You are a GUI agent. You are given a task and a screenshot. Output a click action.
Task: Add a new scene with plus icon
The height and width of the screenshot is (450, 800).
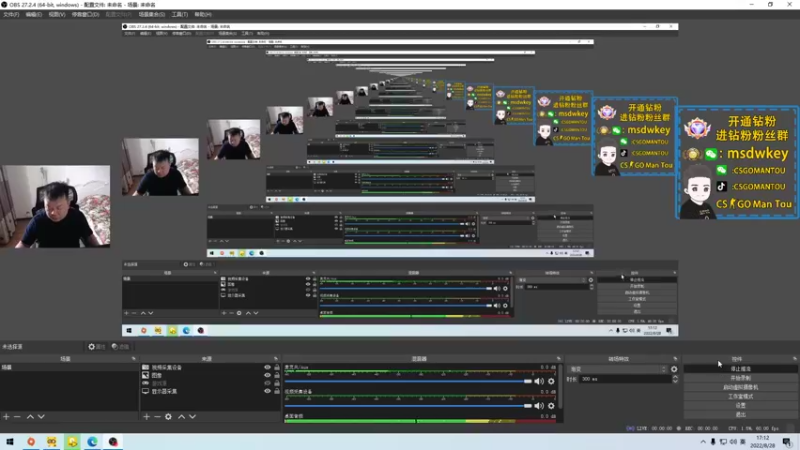coord(6,417)
